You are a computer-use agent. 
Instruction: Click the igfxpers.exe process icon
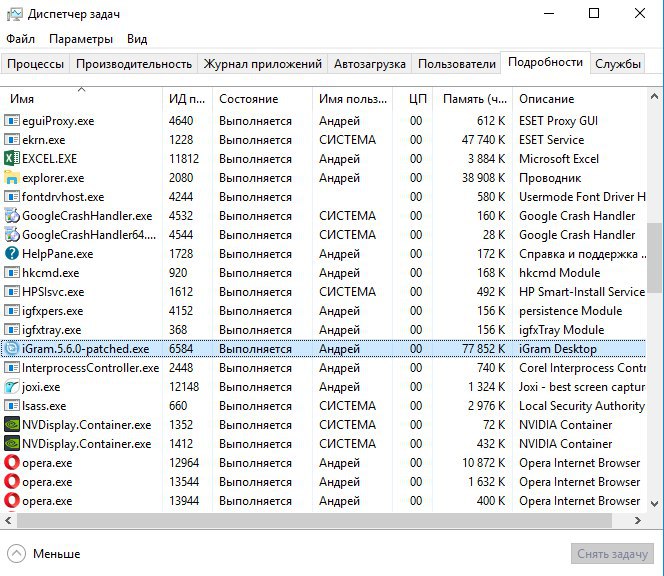pos(12,310)
